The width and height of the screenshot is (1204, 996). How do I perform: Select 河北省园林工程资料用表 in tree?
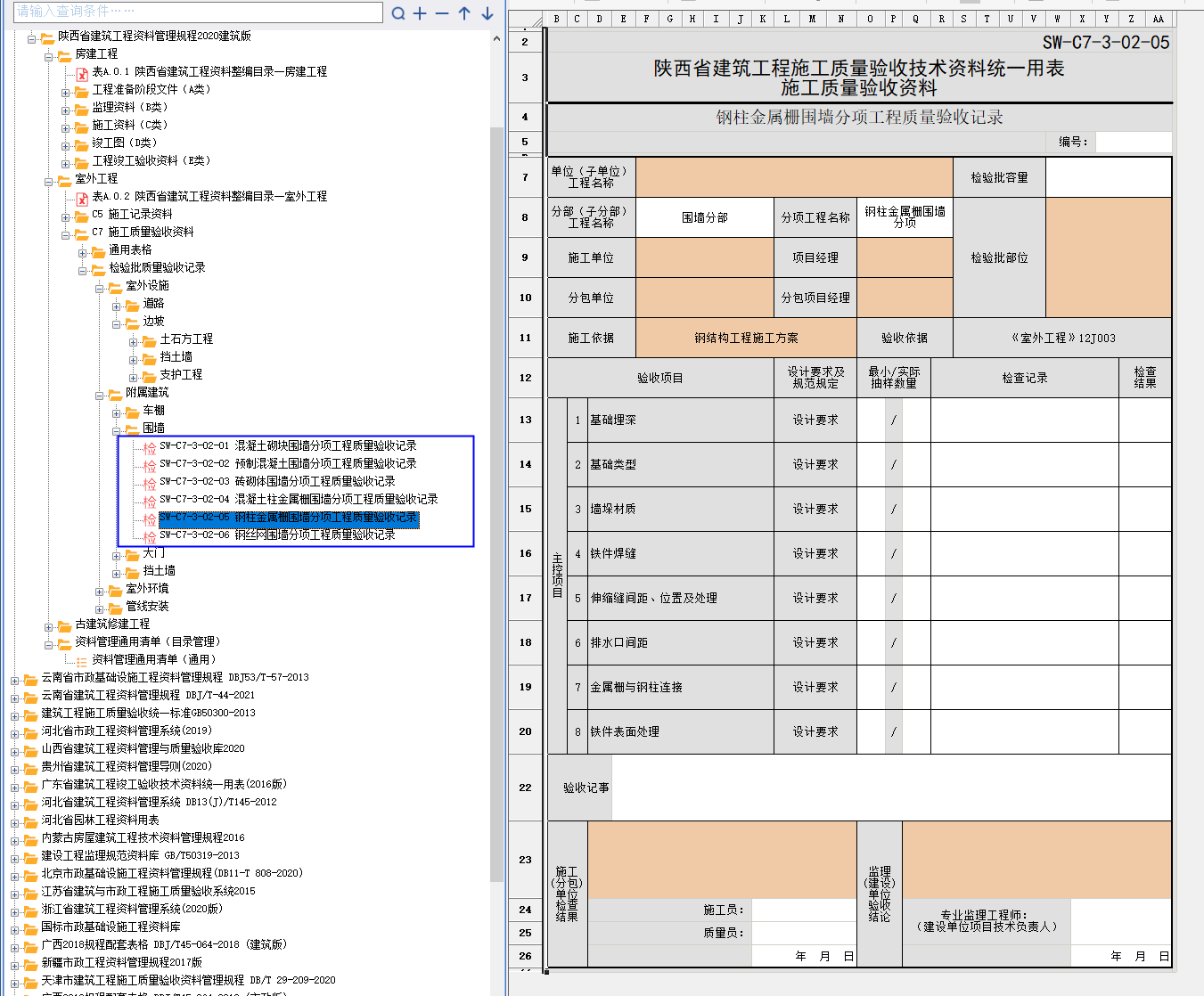pos(100,820)
